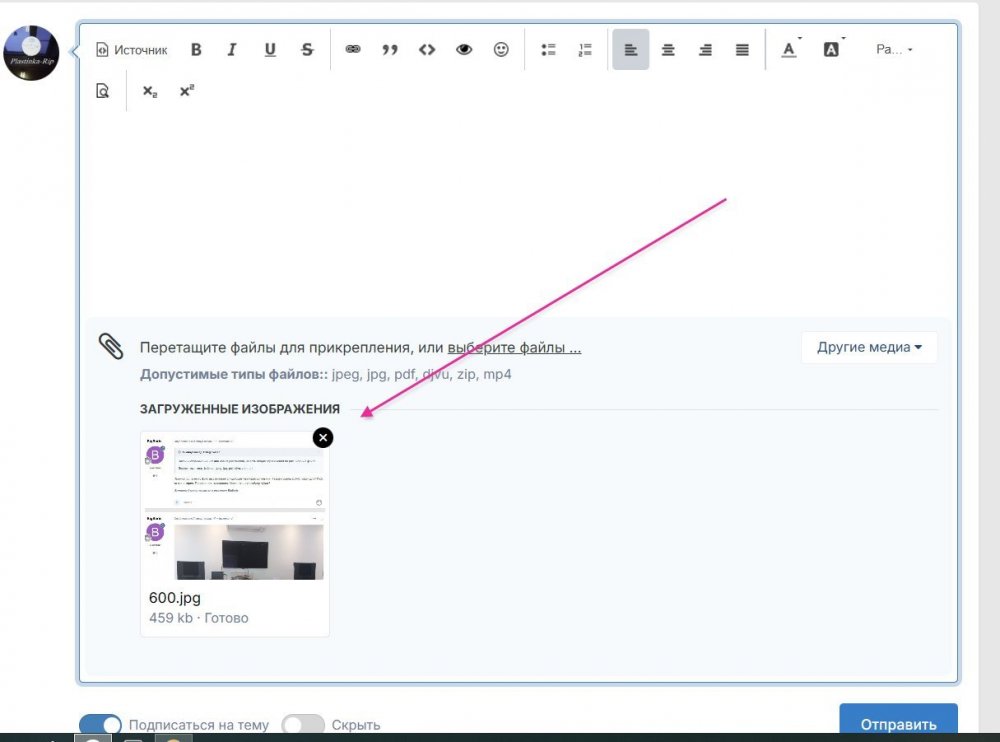Open background color picker
This screenshot has width=1000, height=742.
(x=831, y=50)
